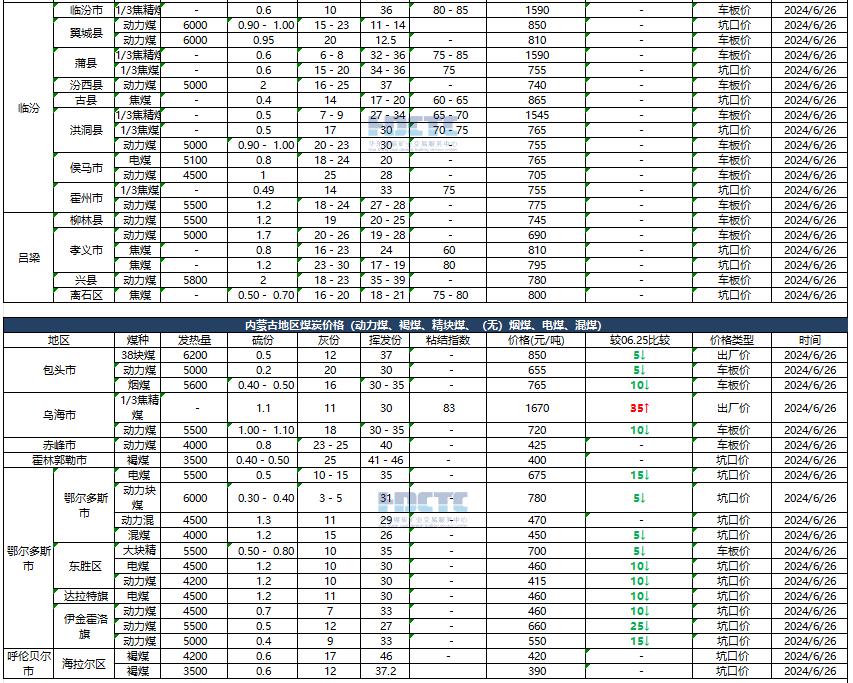This screenshot has width=853, height=683.
Task: Select the ash range 23 - 25 cell
Action: [329, 445]
